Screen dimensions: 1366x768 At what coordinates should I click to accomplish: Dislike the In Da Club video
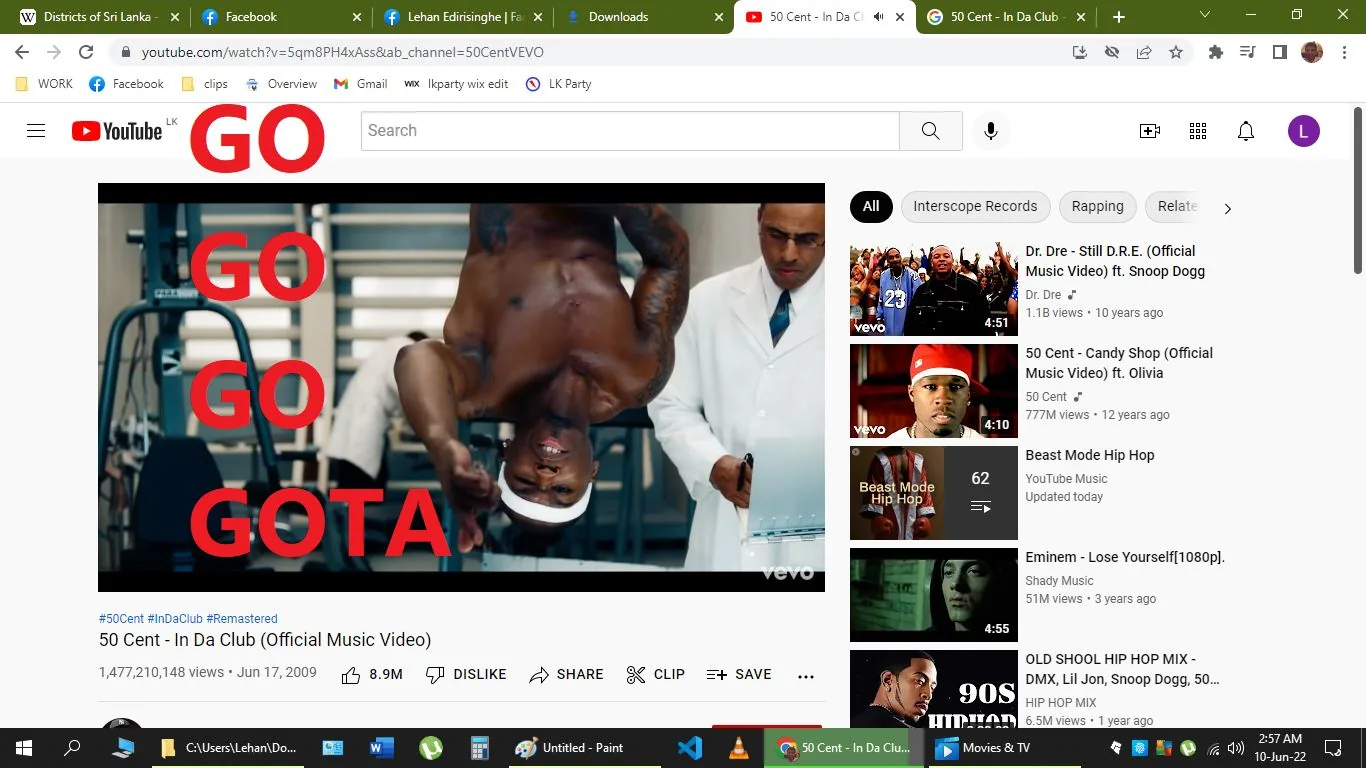466,675
